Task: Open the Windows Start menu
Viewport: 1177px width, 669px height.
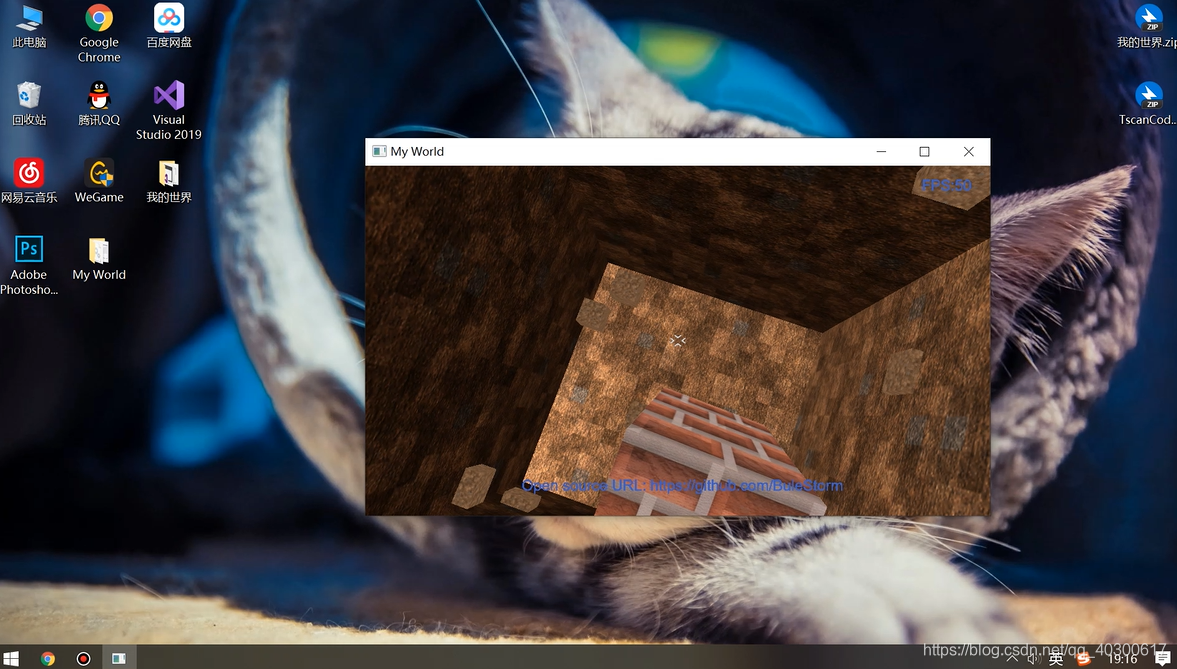Action: [13, 658]
